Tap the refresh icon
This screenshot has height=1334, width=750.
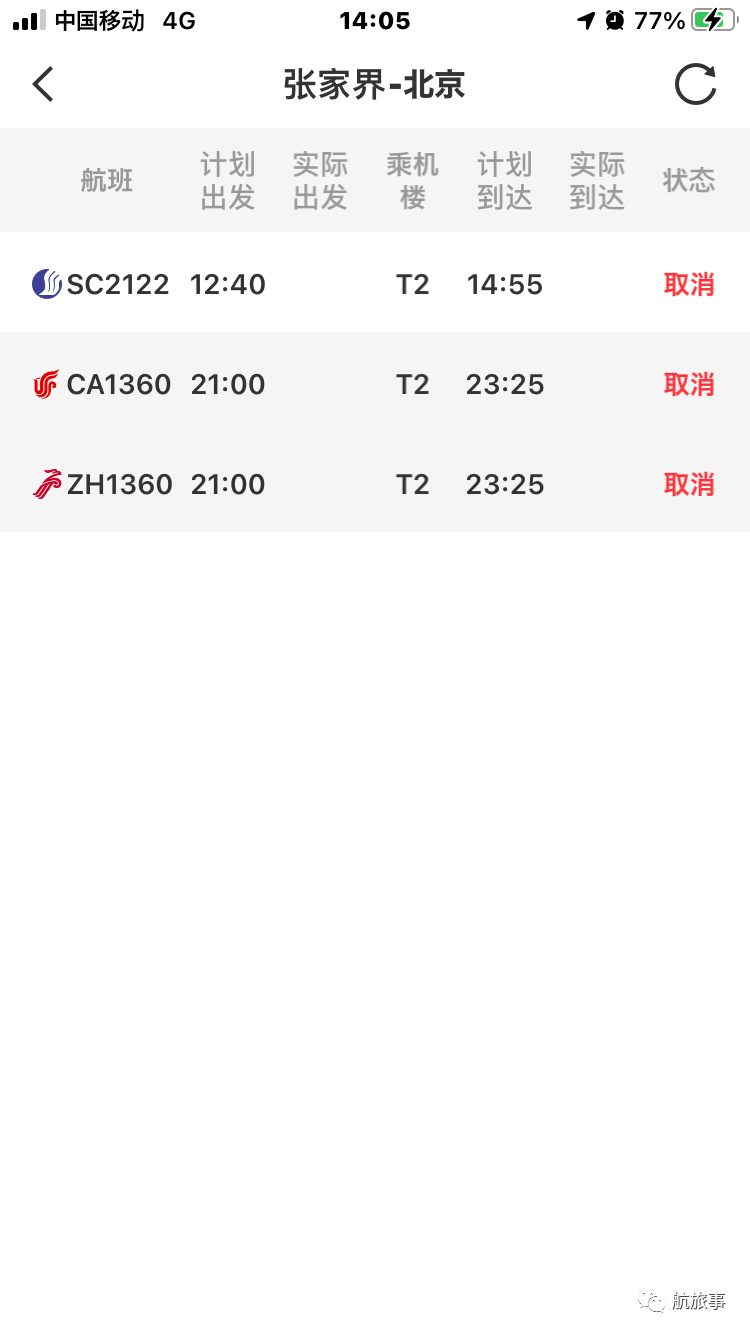pyautogui.click(x=695, y=85)
